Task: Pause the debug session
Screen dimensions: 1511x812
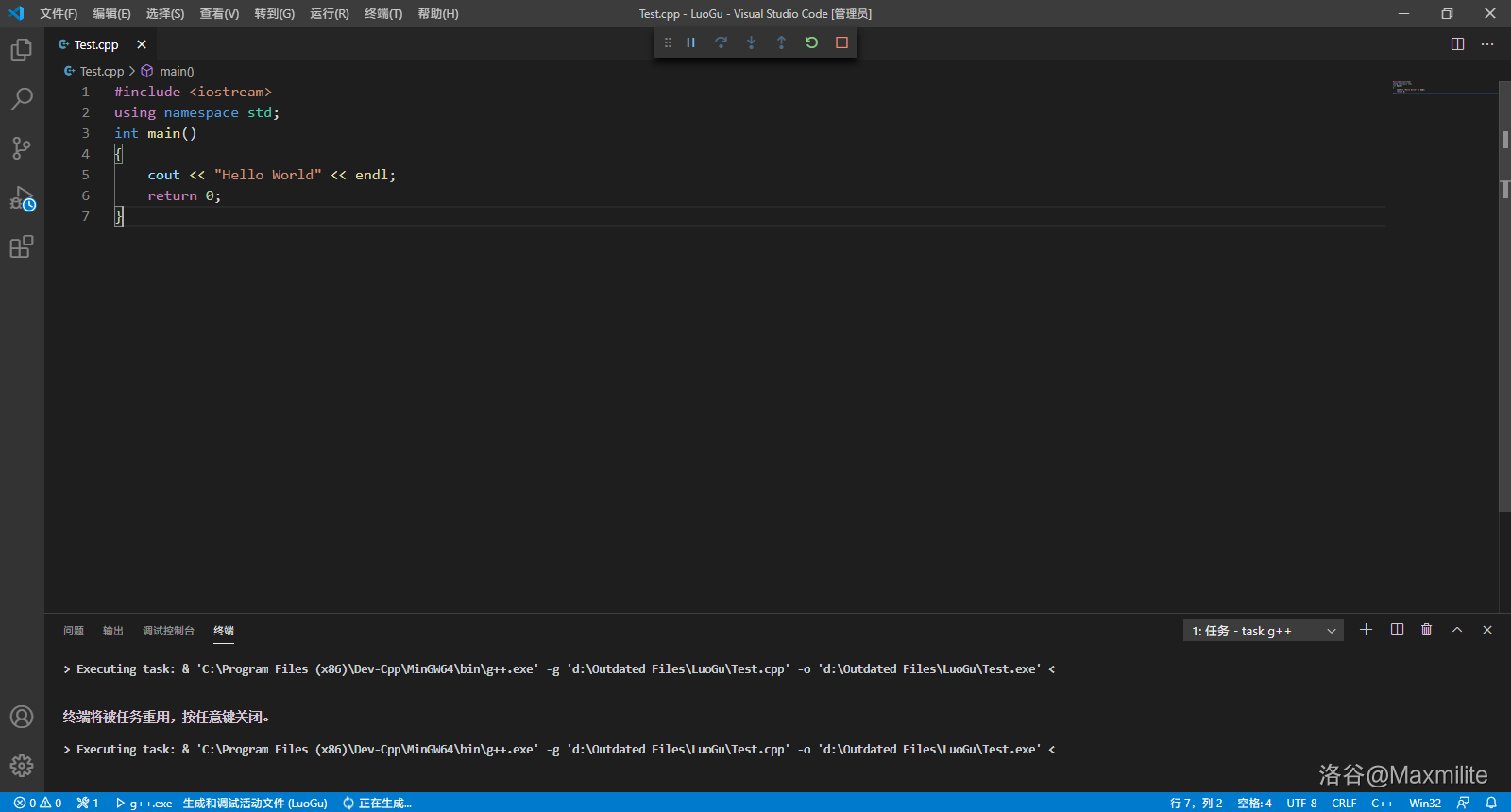Action: (x=690, y=42)
